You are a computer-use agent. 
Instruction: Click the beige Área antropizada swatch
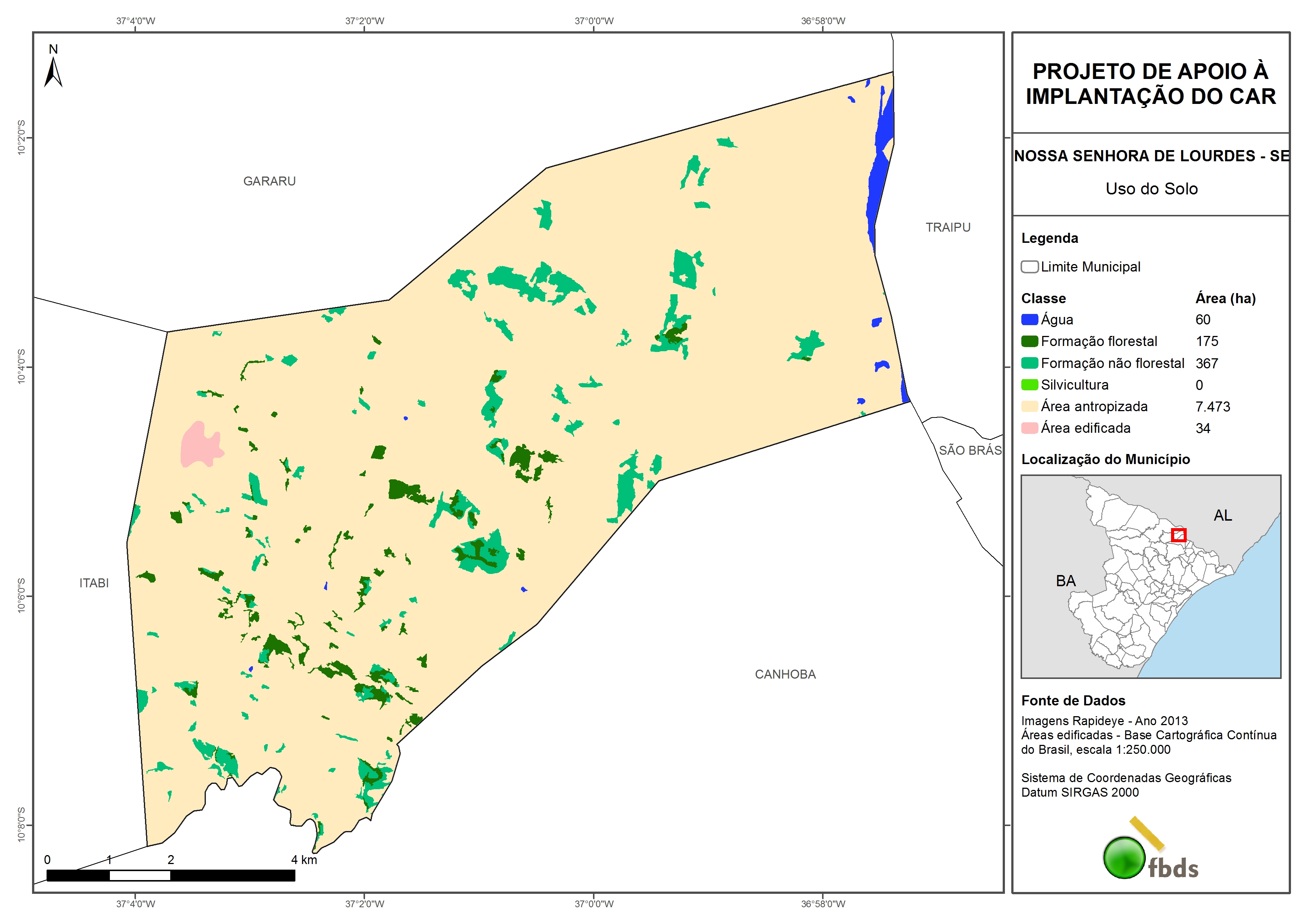1029,406
